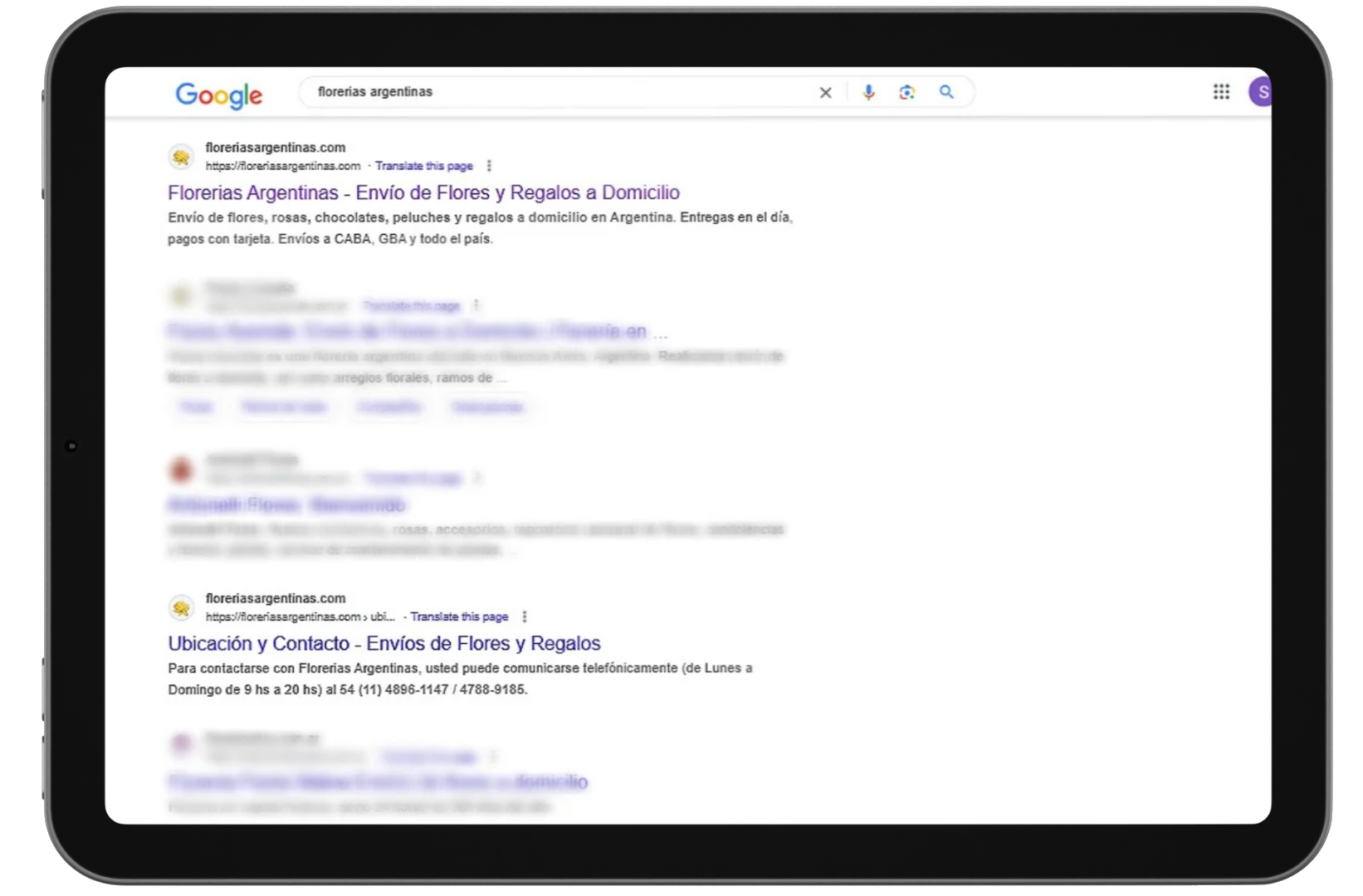Click the first result's floreriasargentinas.com site name
Viewport: 1363px width, 896px height.
[x=276, y=148]
